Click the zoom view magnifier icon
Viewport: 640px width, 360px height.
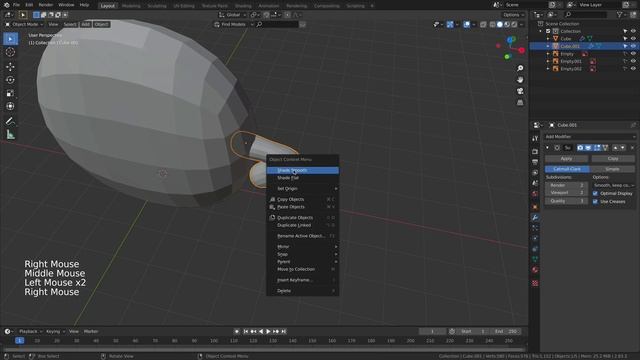[x=520, y=68]
